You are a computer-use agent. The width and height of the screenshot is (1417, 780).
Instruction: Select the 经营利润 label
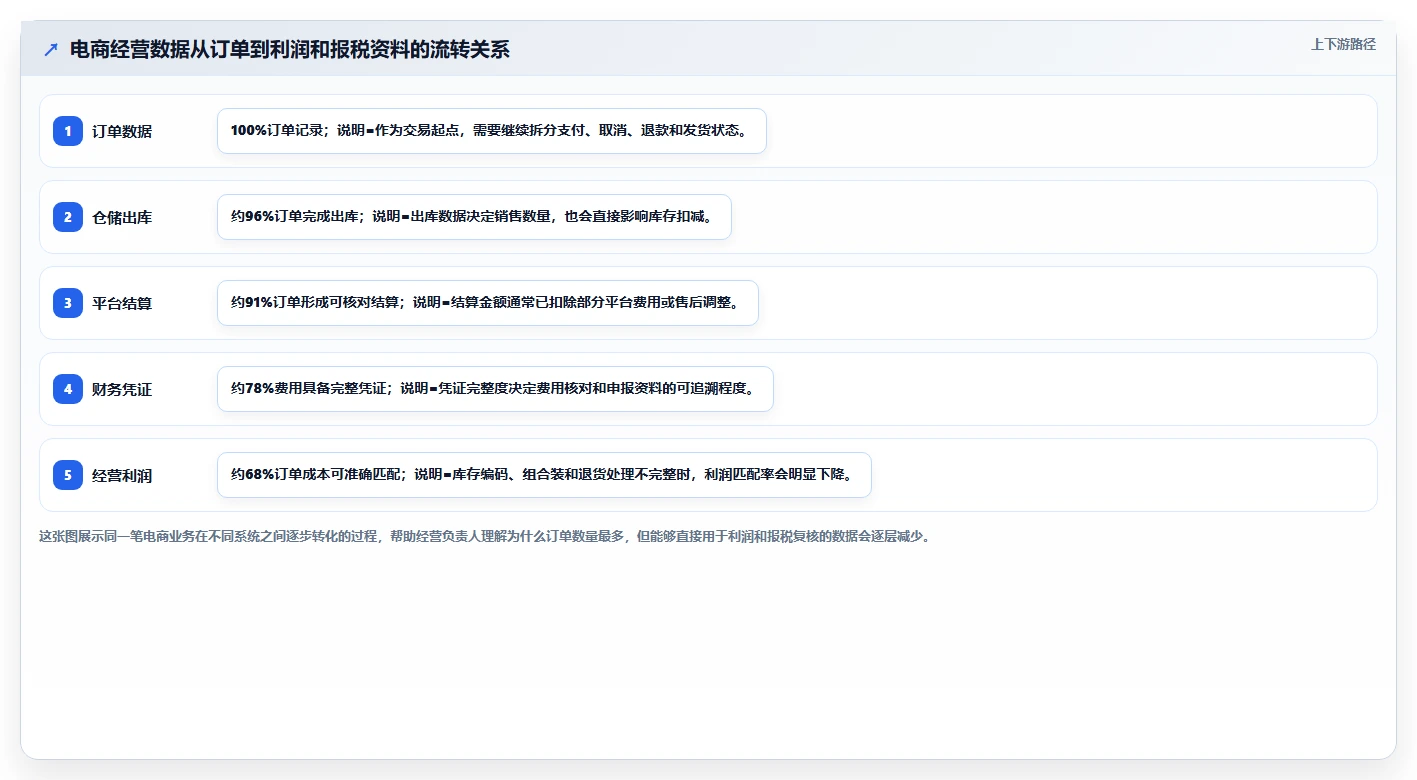(122, 475)
